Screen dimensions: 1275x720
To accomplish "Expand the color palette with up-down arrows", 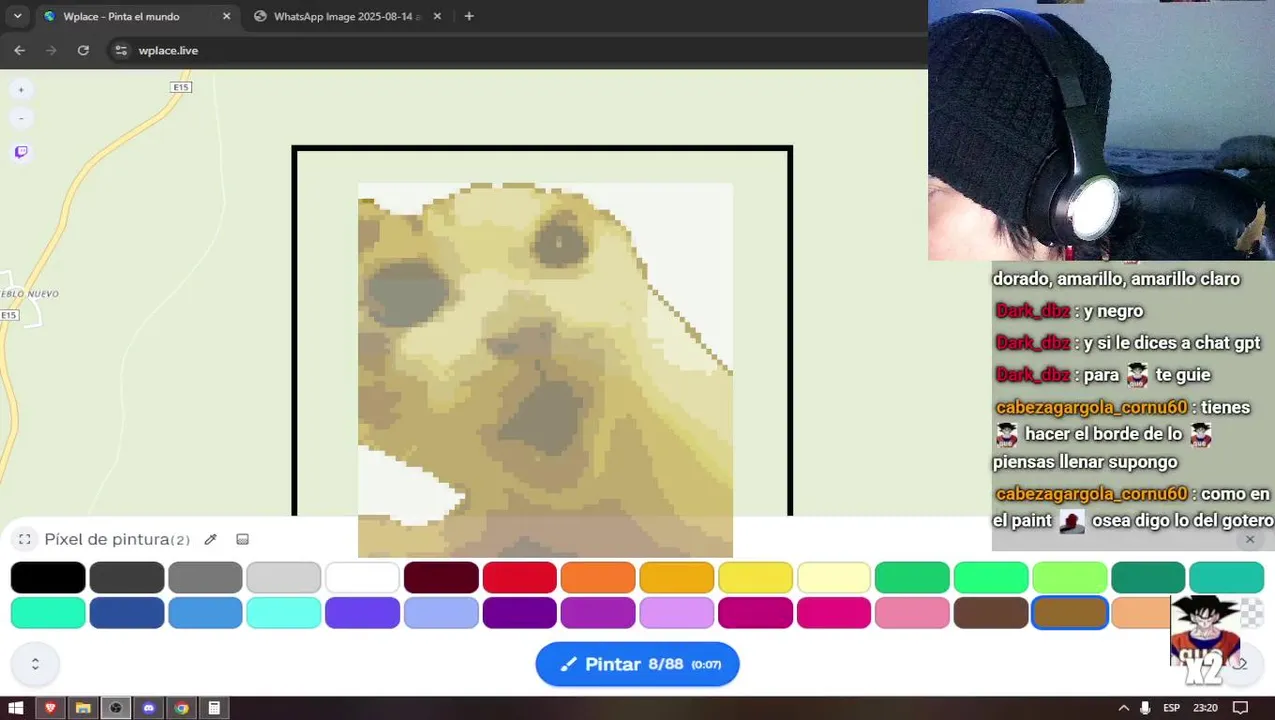I will 35,664.
